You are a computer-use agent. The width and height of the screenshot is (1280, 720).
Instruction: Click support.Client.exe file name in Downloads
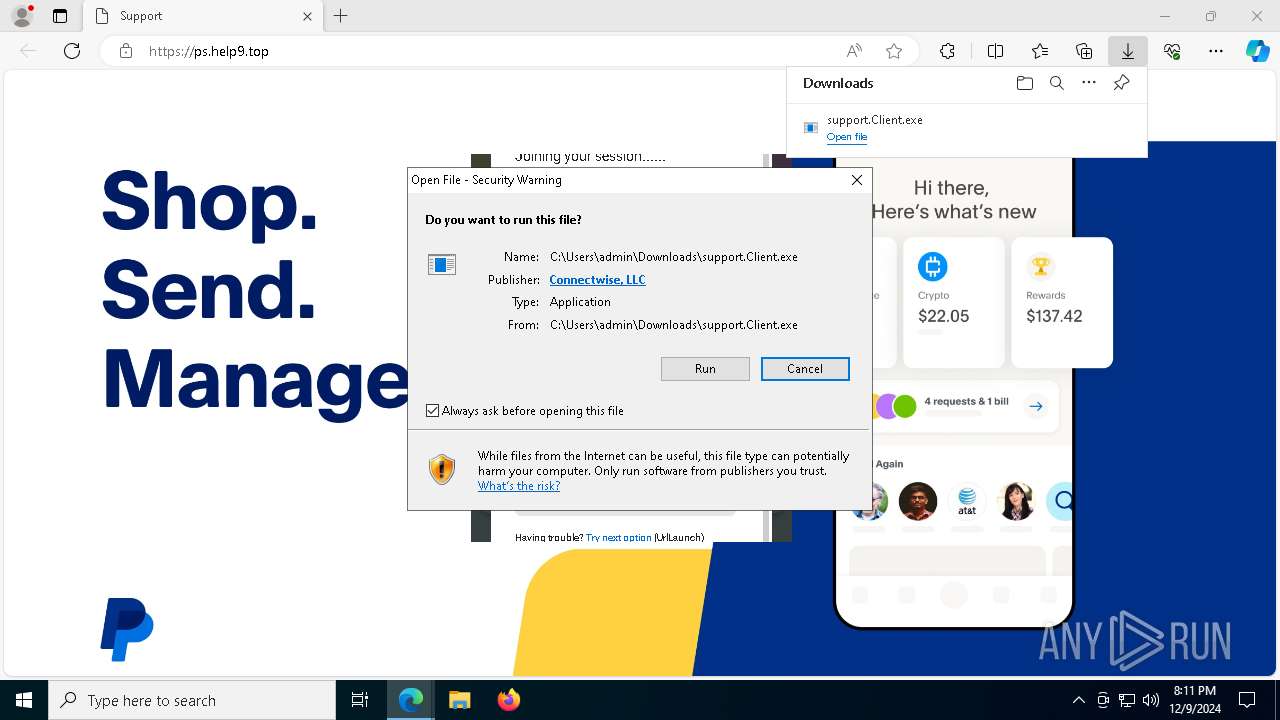[x=875, y=120]
